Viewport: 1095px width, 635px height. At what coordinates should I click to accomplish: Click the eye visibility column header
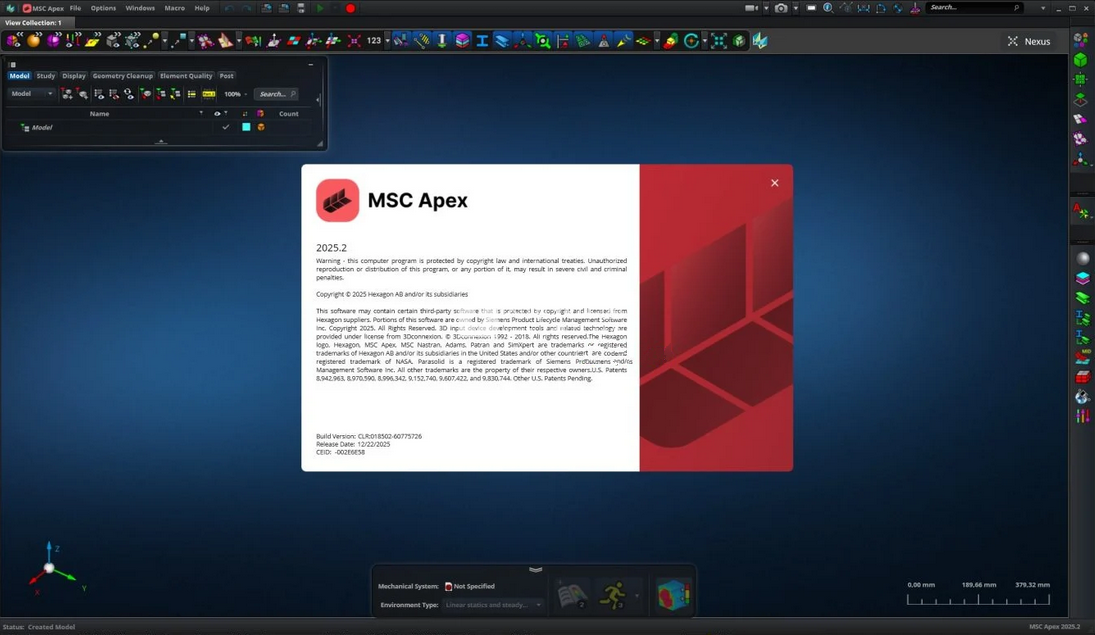217,114
